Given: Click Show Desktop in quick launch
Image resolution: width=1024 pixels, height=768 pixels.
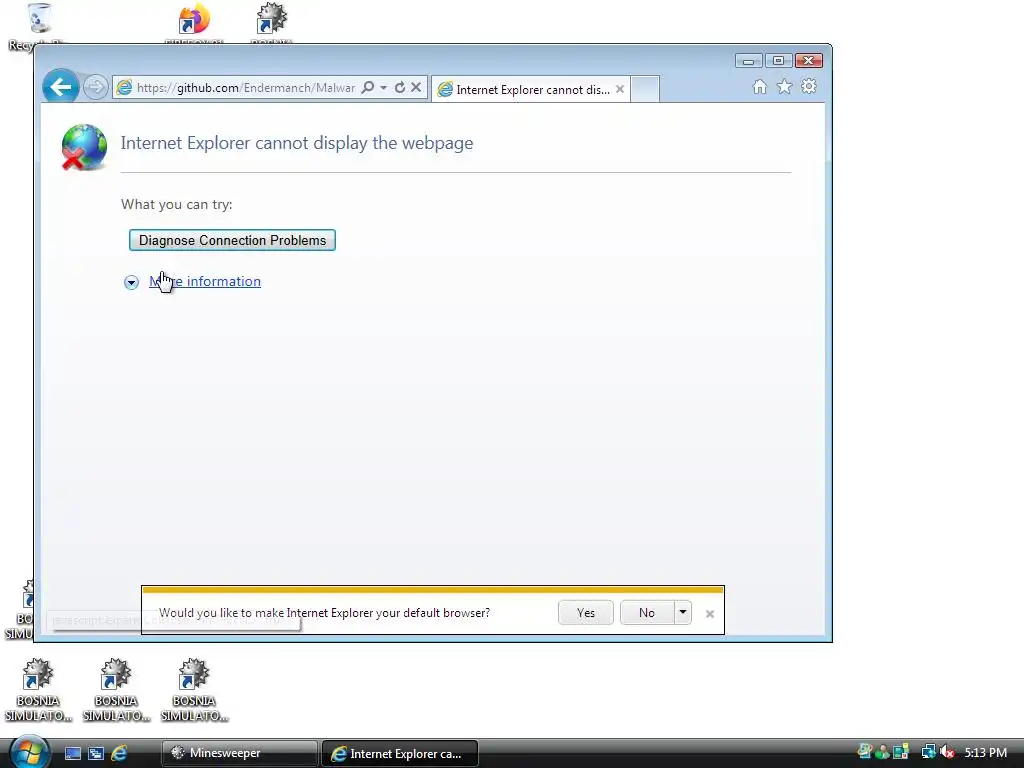Looking at the screenshot, I should coord(72,754).
